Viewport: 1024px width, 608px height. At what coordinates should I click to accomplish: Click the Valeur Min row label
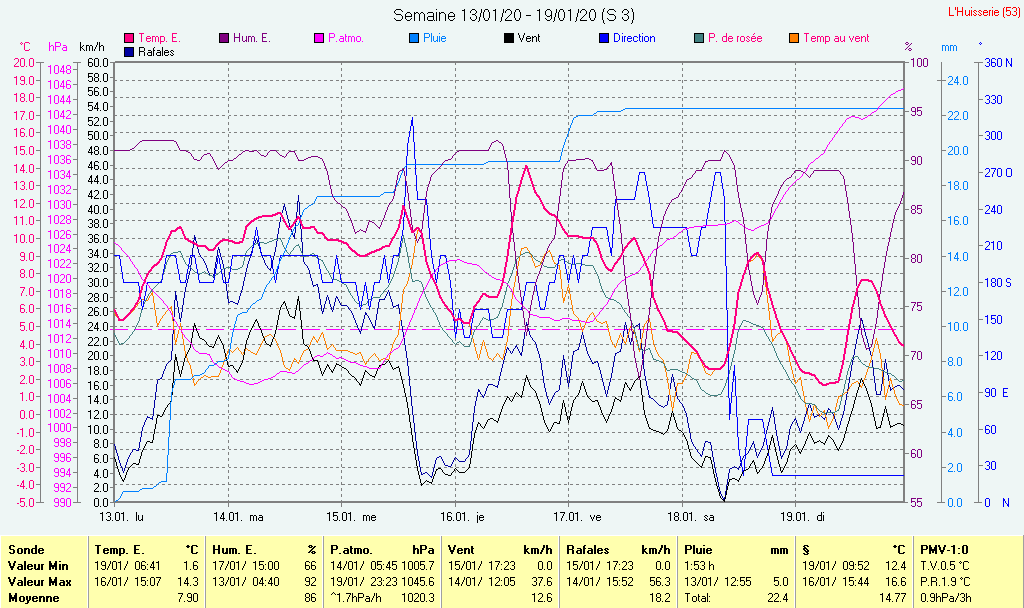point(38,566)
